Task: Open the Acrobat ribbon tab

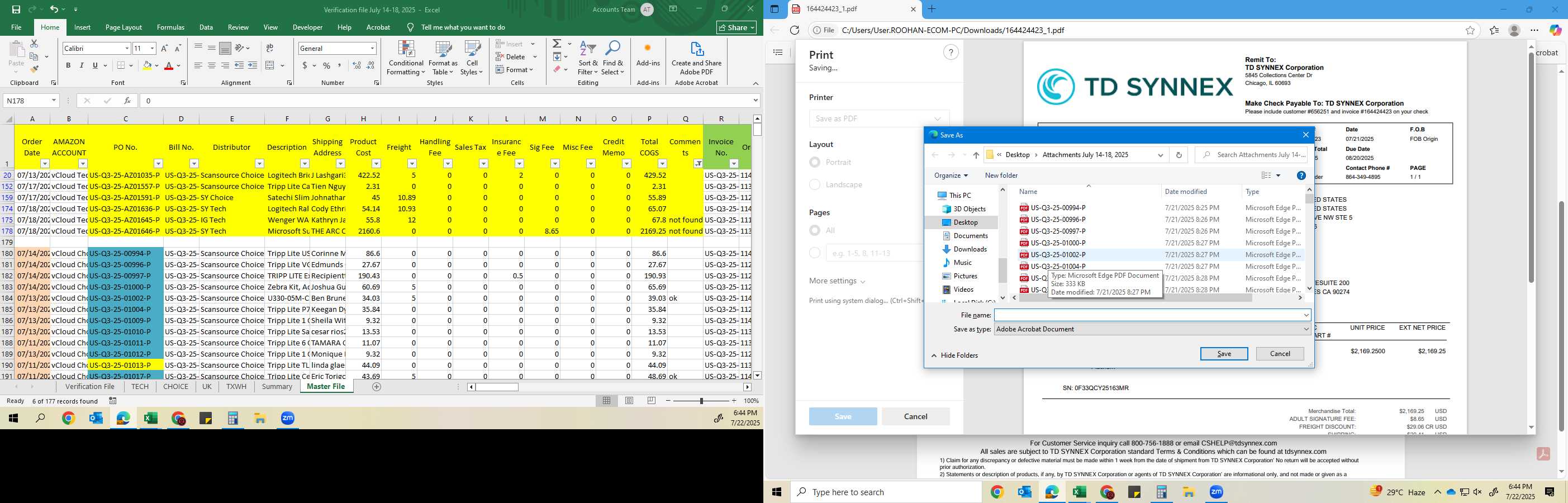Action: click(x=378, y=27)
